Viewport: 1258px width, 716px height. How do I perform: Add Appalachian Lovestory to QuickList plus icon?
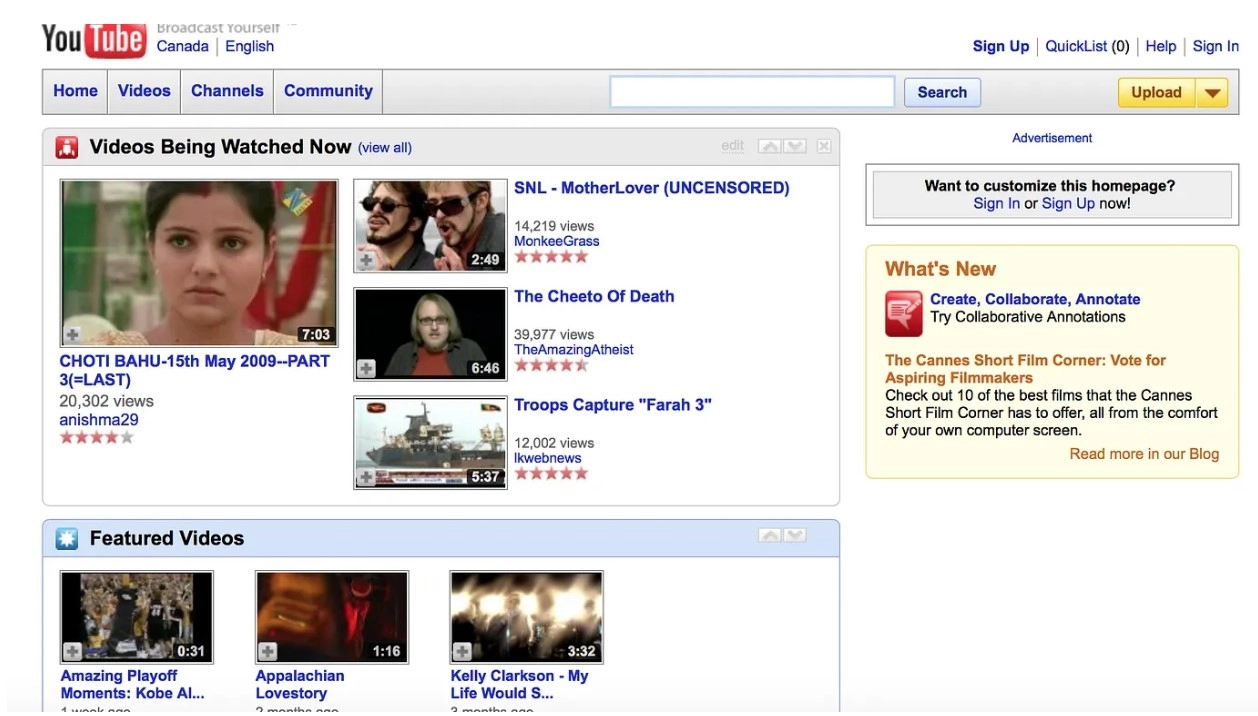(x=268, y=651)
